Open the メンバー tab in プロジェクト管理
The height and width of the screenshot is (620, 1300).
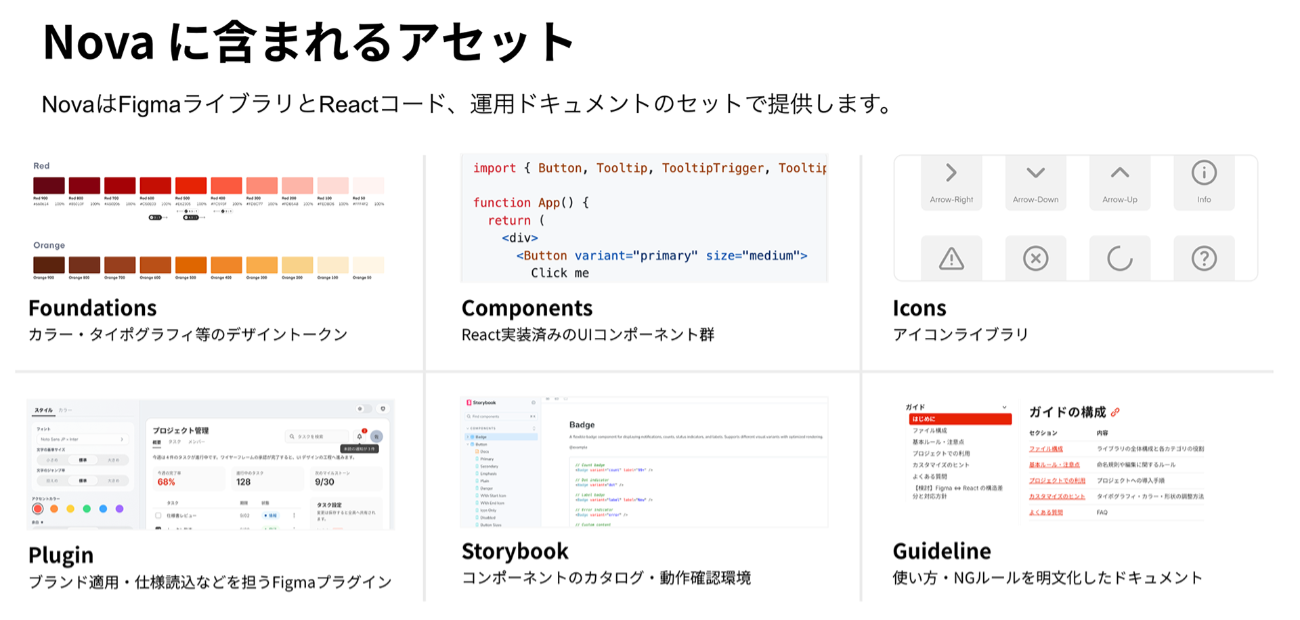196,441
